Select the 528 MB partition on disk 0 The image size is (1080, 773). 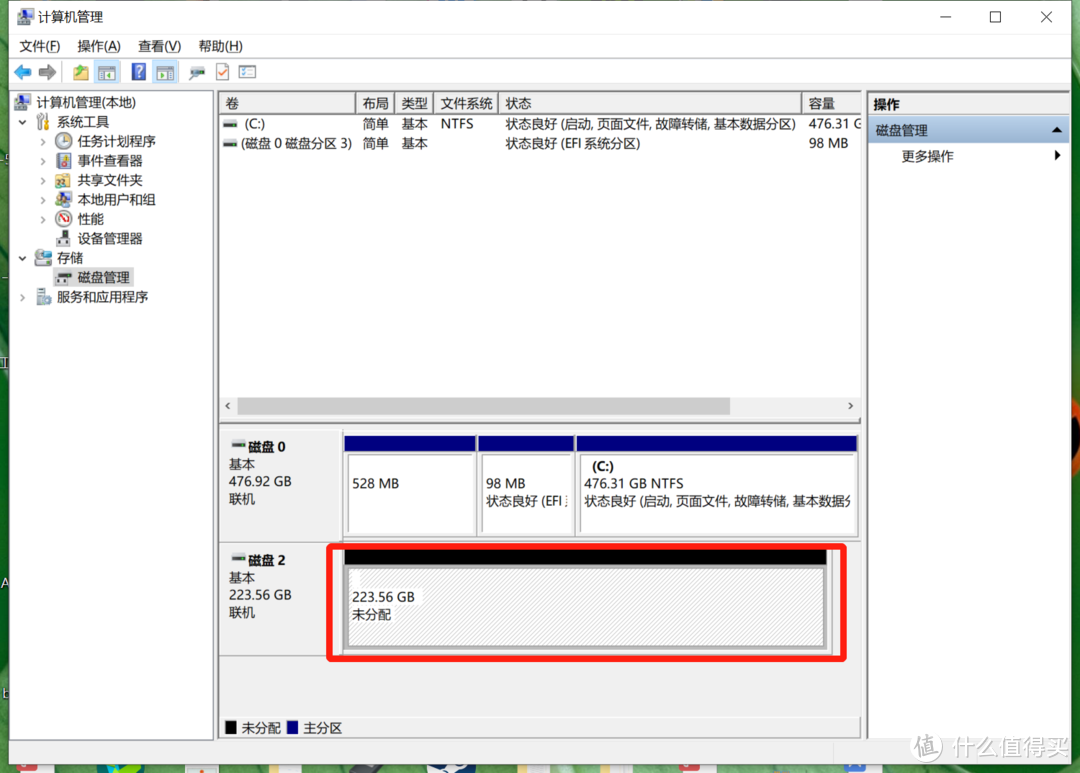[x=410, y=485]
